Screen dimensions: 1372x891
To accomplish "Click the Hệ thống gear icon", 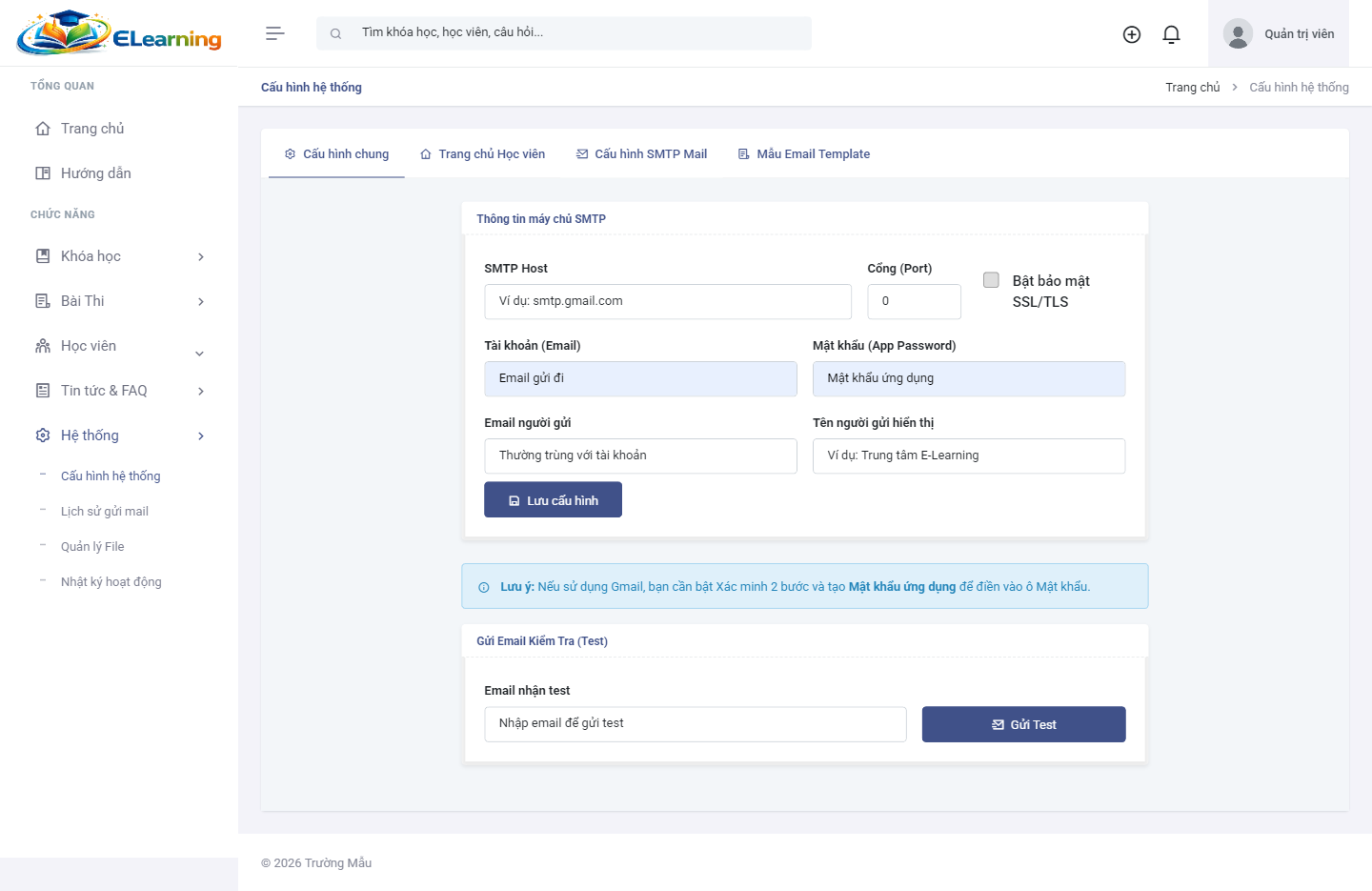I will (43, 435).
